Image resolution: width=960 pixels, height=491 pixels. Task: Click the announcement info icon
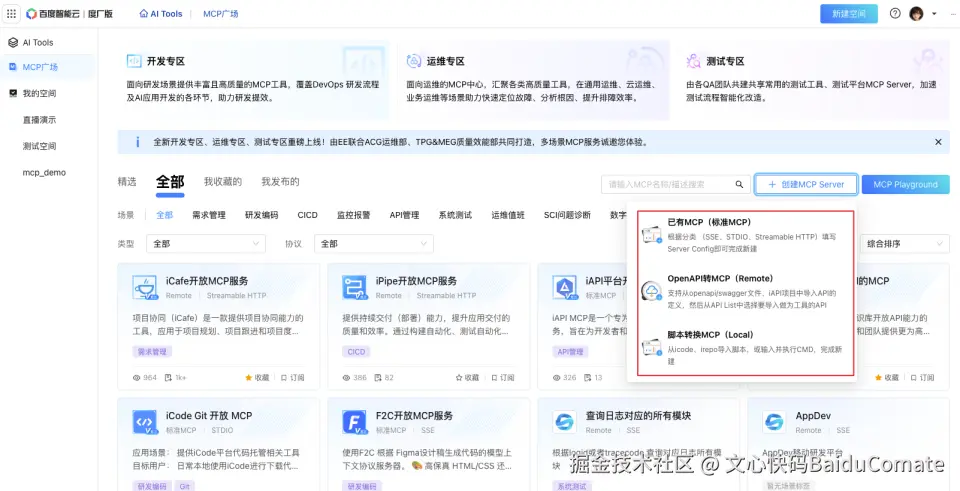point(137,142)
